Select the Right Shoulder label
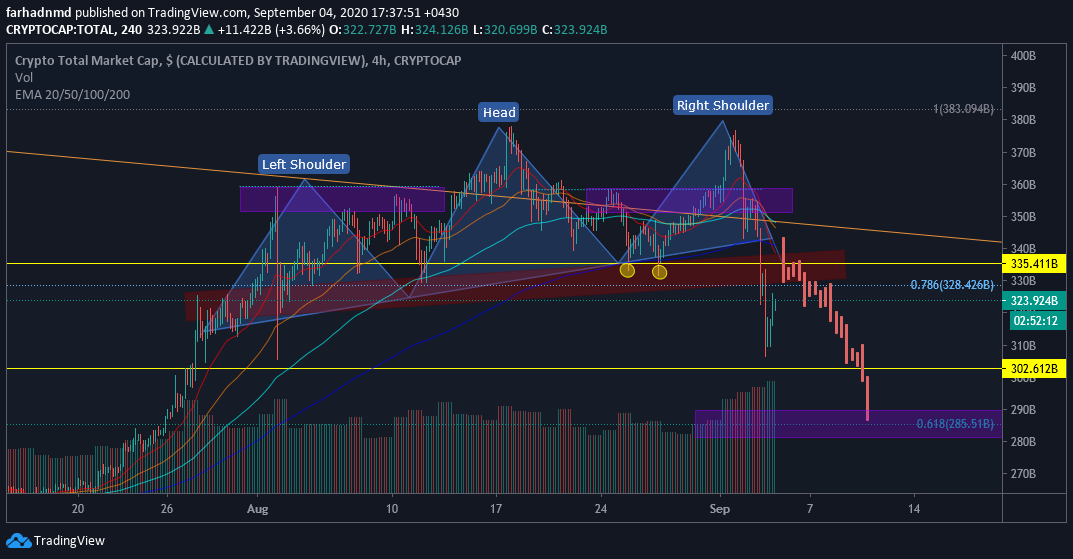 [723, 105]
